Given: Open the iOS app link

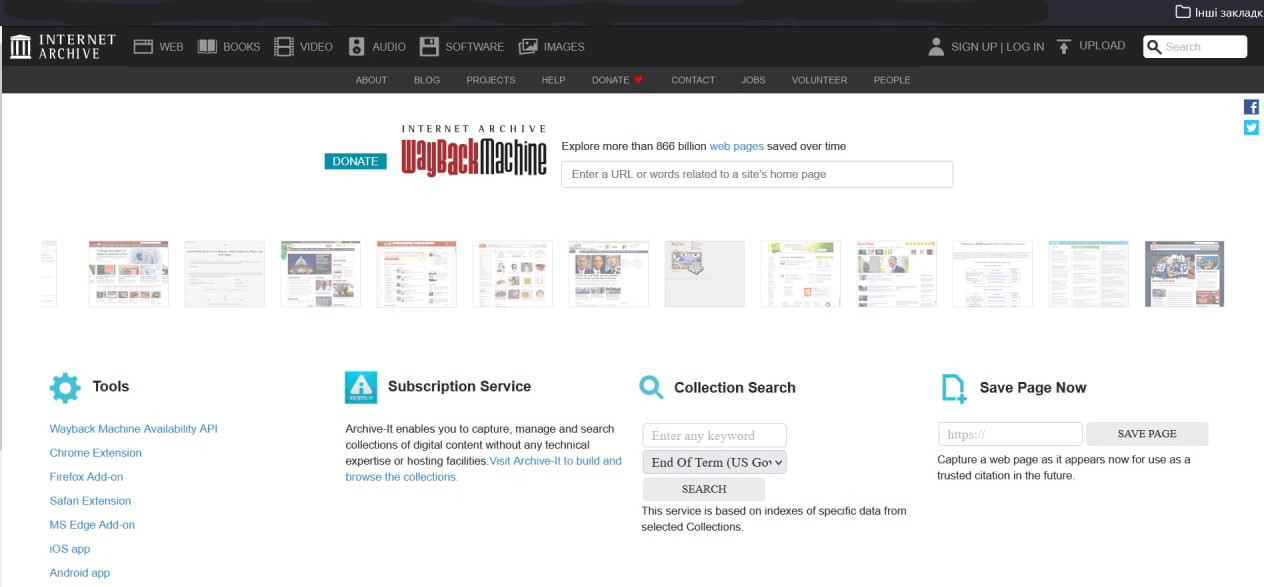Looking at the screenshot, I should point(70,549).
